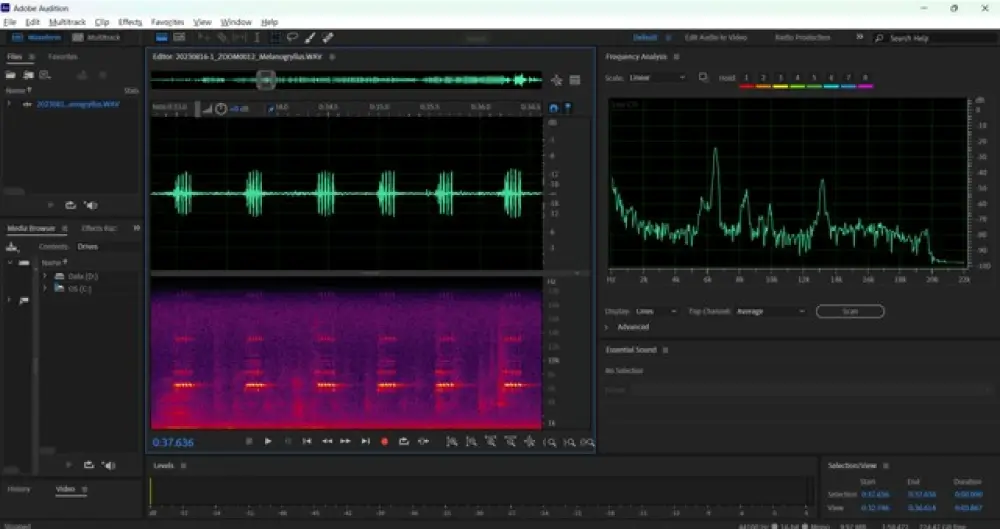The width and height of the screenshot is (1000, 529).
Task: Open the Effects menu
Action: (x=130, y=21)
